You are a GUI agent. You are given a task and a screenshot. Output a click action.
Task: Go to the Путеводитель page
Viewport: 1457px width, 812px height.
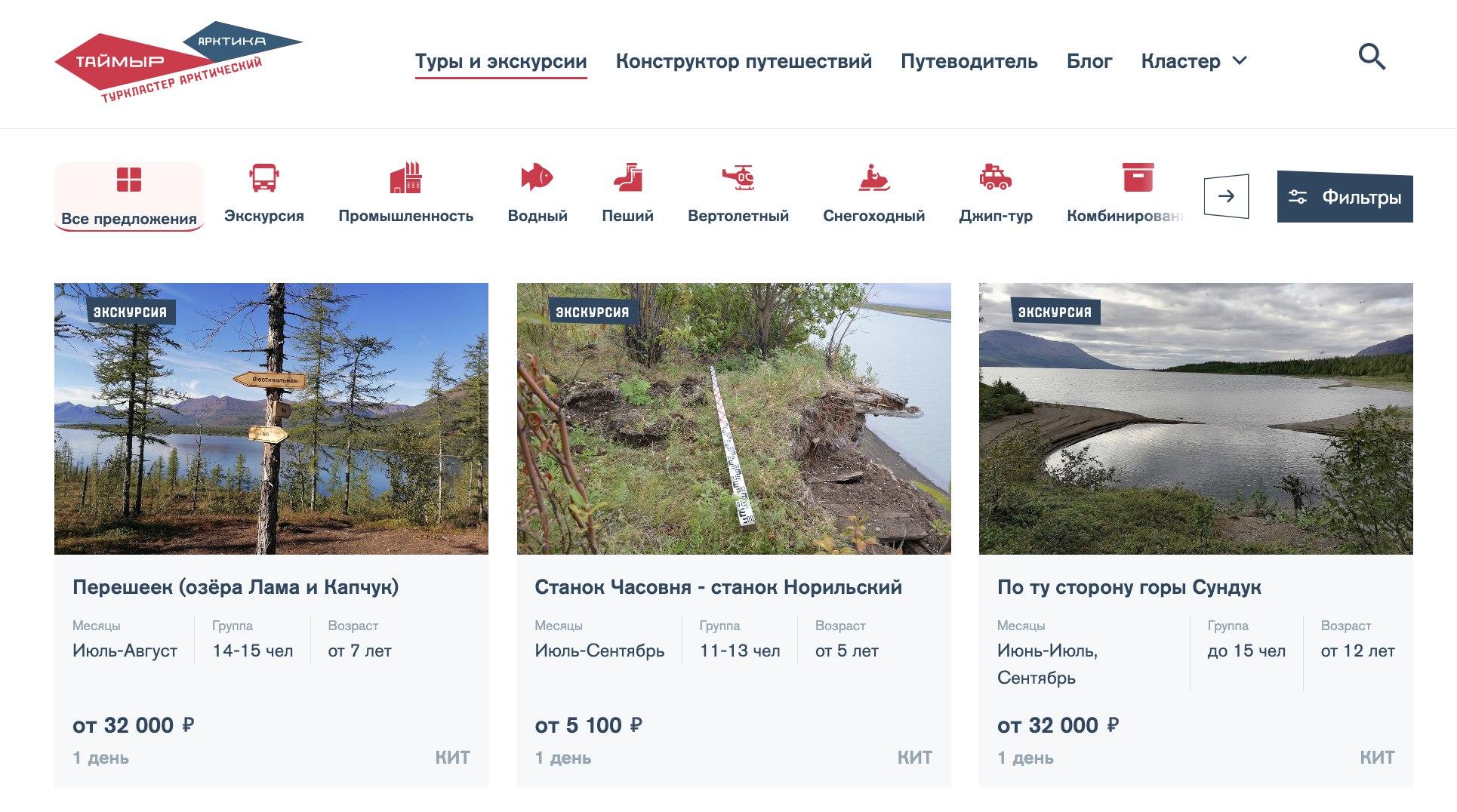tap(969, 61)
